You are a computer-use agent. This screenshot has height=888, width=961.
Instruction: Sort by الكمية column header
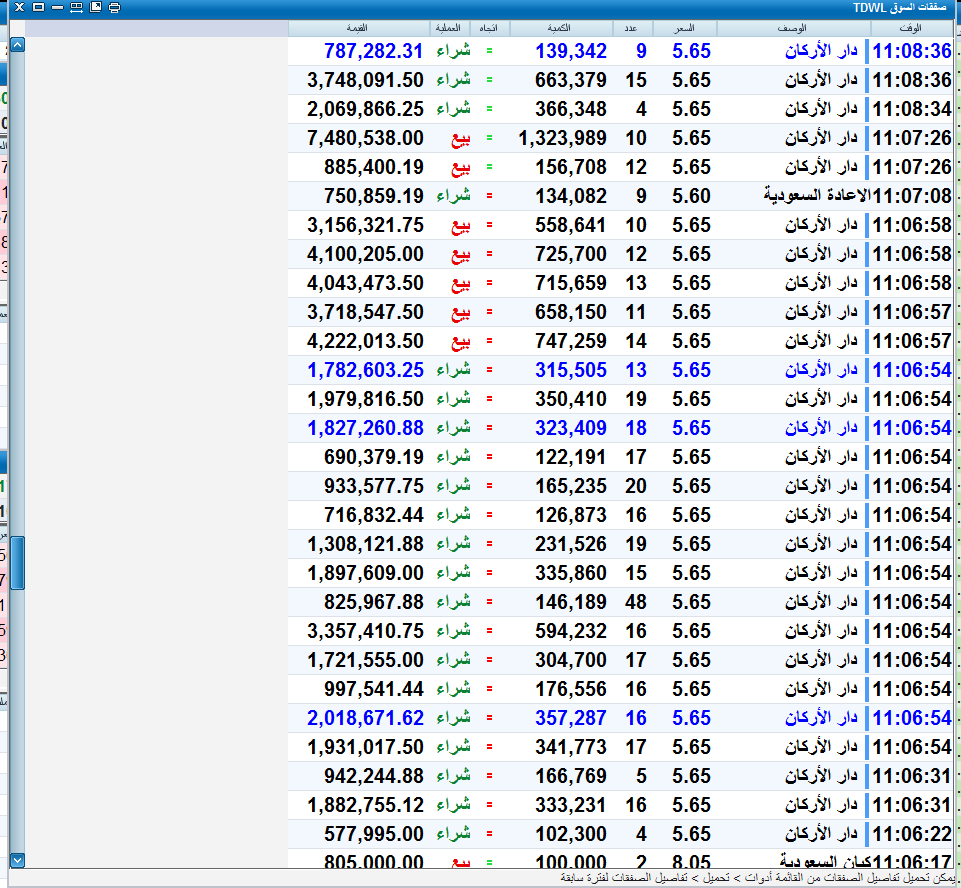click(x=560, y=28)
